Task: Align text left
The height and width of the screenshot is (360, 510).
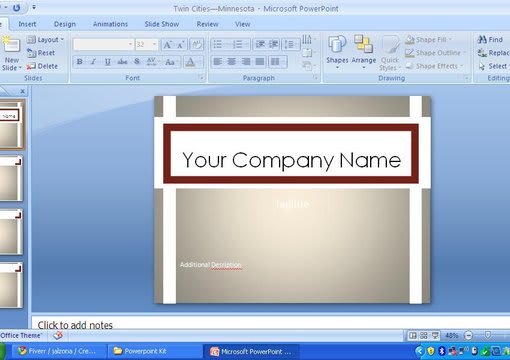Action: coord(218,62)
